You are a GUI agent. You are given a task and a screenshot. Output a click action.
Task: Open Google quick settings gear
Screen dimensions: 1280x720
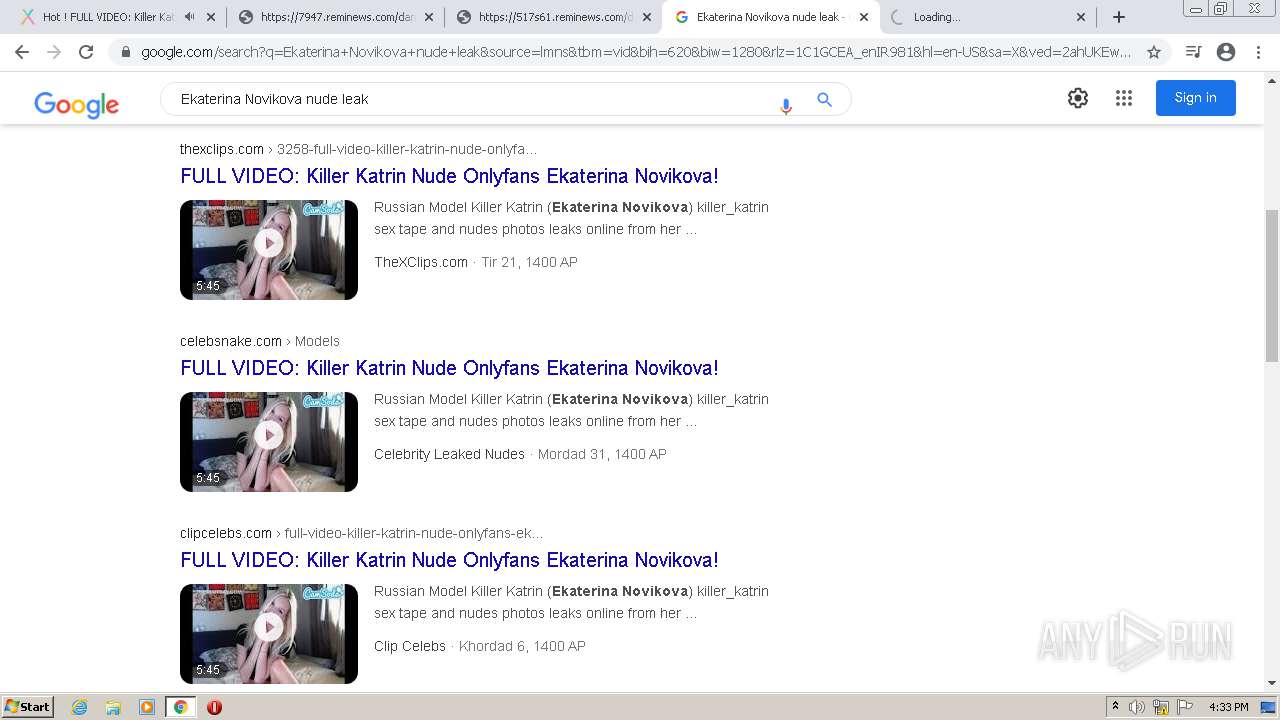click(x=1078, y=98)
